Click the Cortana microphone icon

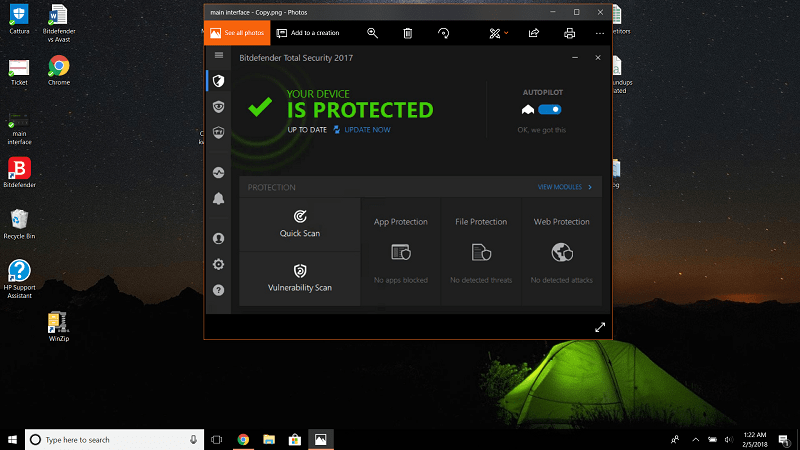pos(193,440)
